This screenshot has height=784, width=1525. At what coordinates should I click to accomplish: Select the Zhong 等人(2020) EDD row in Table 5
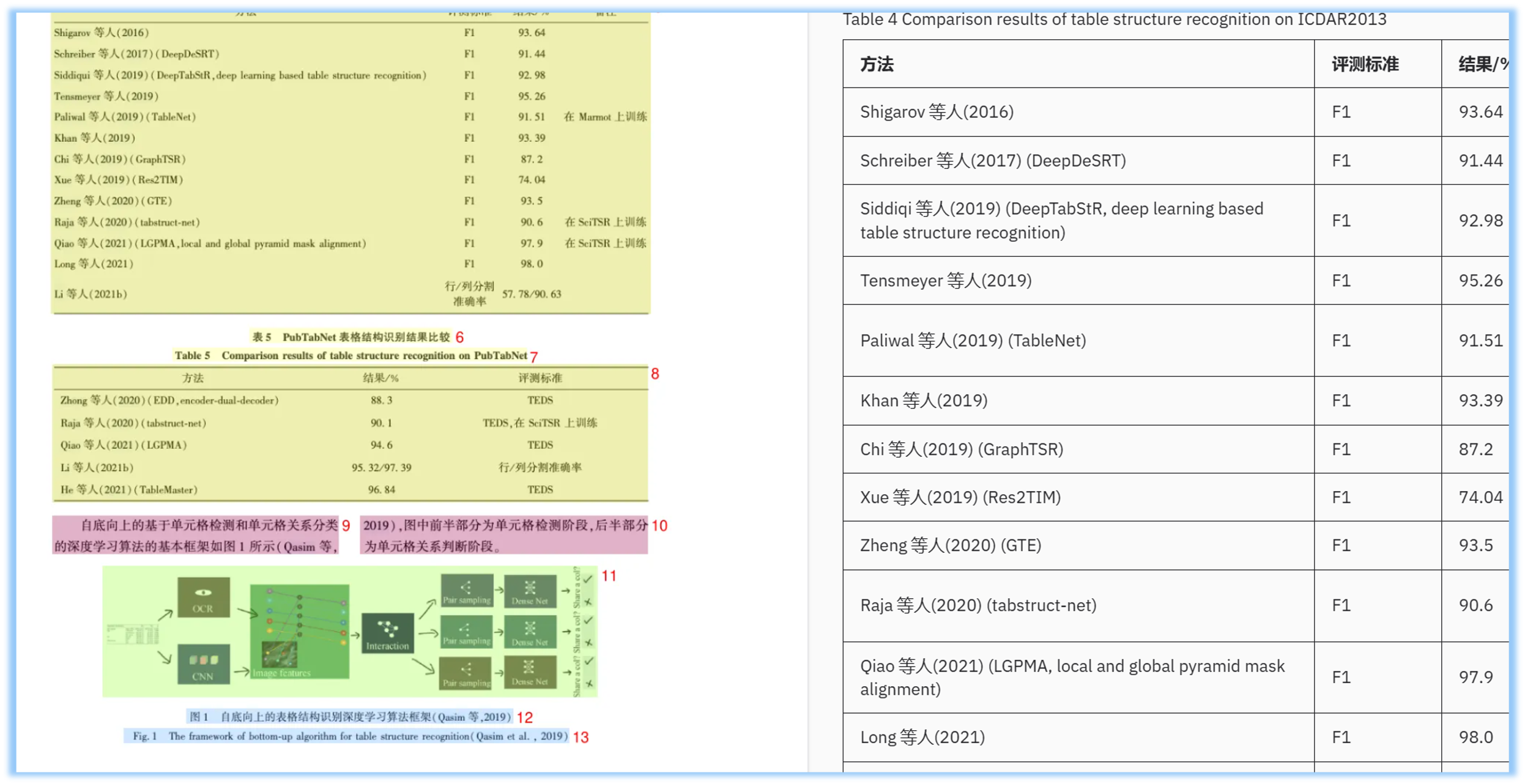coord(169,401)
